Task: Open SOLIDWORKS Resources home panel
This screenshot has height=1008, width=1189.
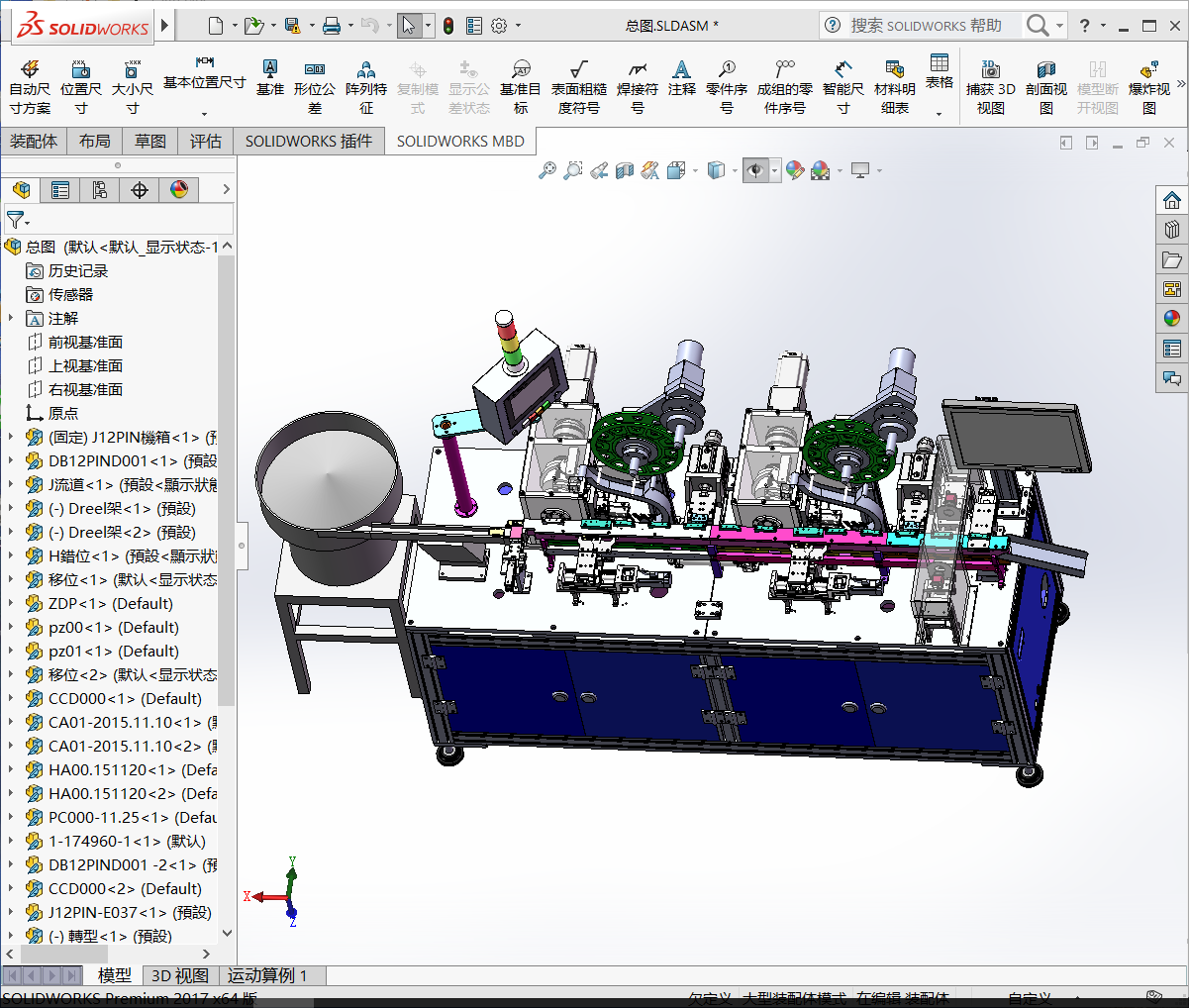Action: [x=1172, y=200]
